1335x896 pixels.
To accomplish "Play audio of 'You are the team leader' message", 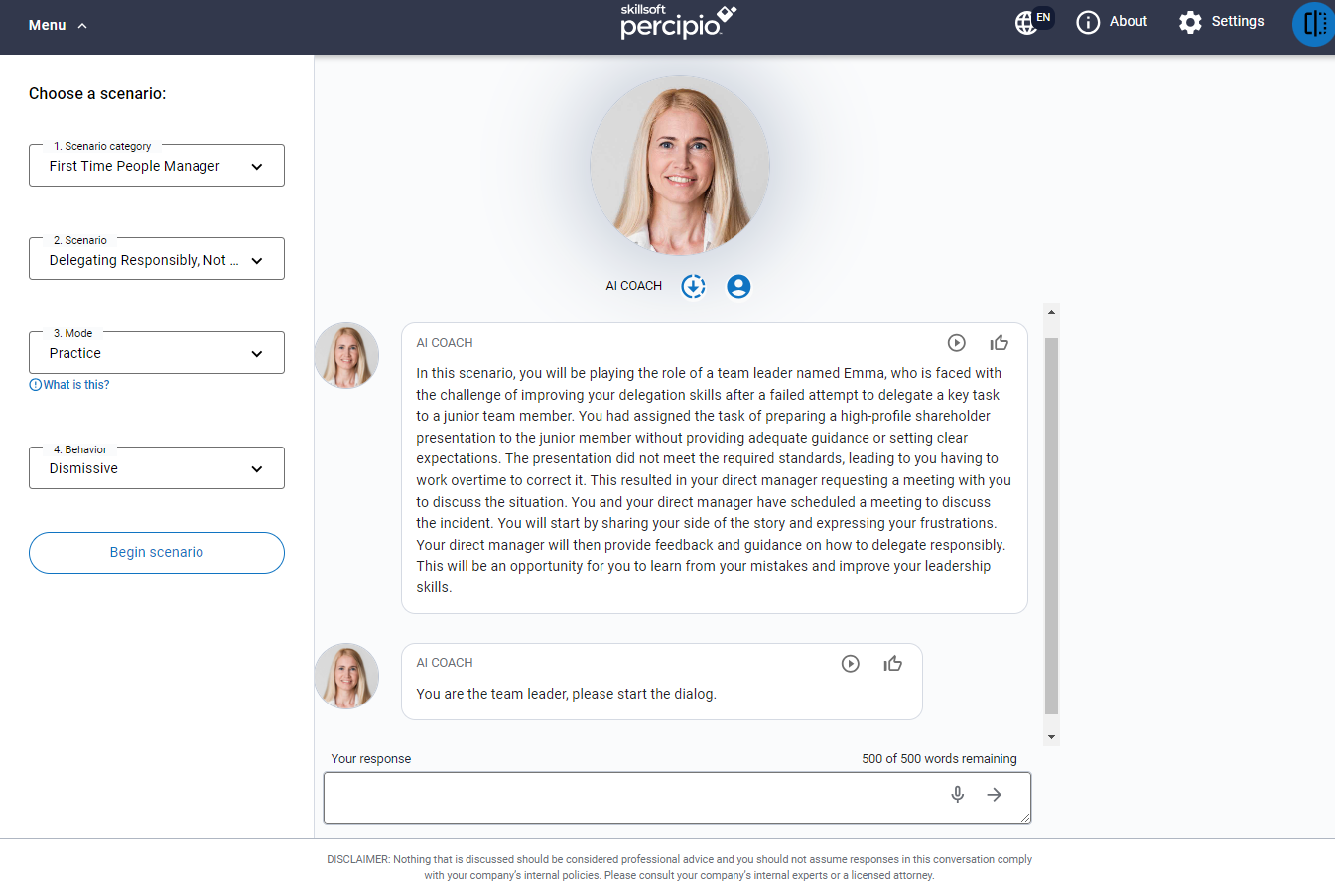I will pyautogui.click(x=850, y=664).
